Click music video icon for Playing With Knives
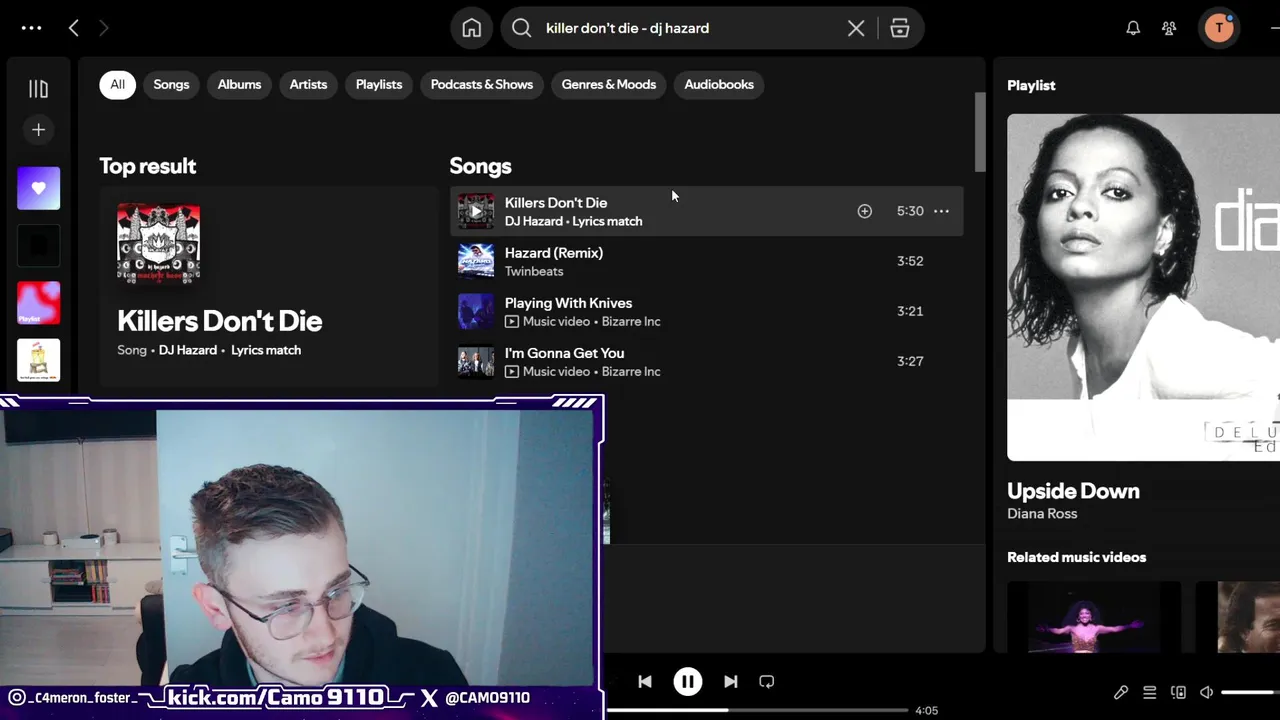The height and width of the screenshot is (720, 1280). click(512, 321)
